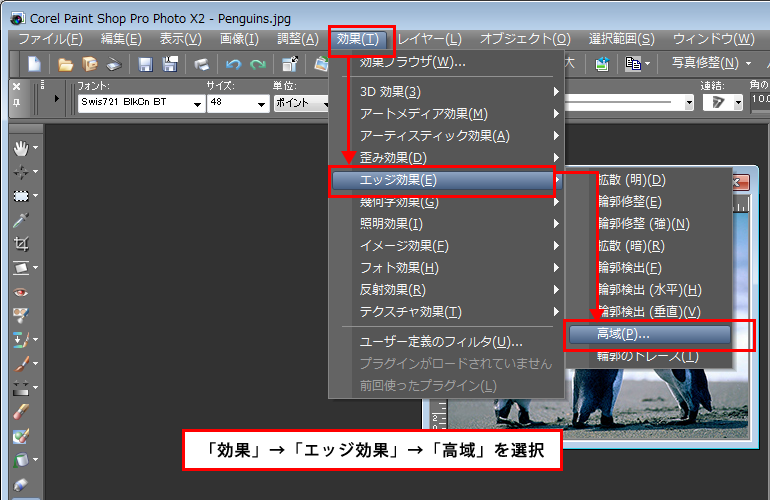
Task: Expand the Selection tool flyout arrow
Action: [x=35, y=196]
